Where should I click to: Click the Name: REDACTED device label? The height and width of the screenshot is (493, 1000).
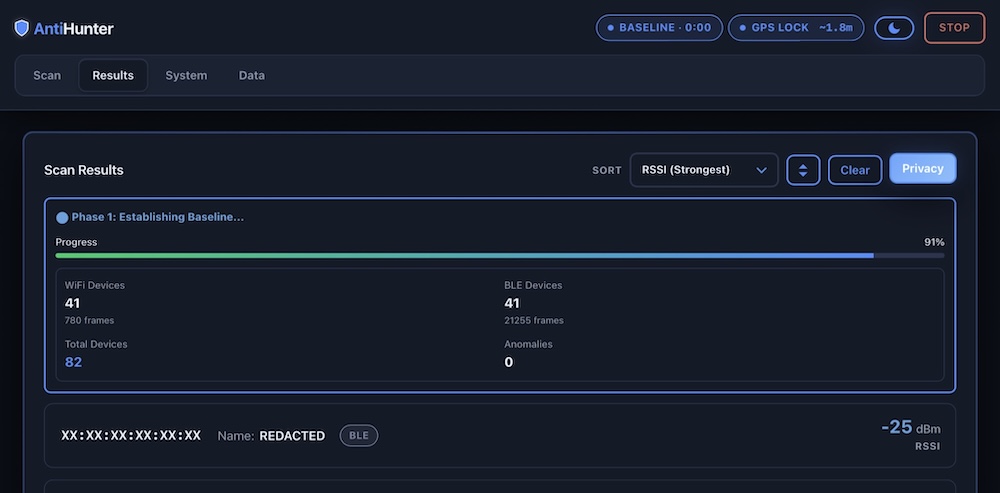pyautogui.click(x=271, y=436)
